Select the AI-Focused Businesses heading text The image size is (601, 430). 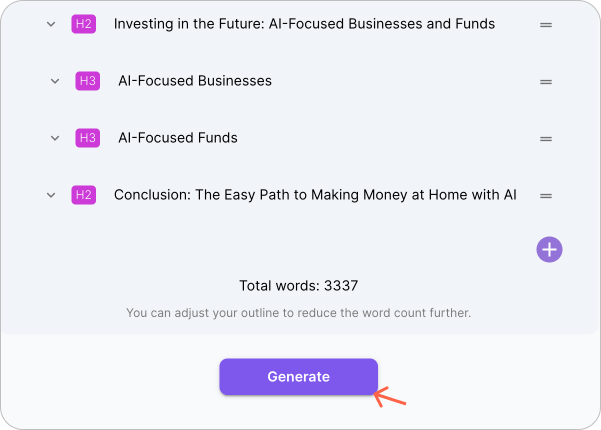[195, 81]
